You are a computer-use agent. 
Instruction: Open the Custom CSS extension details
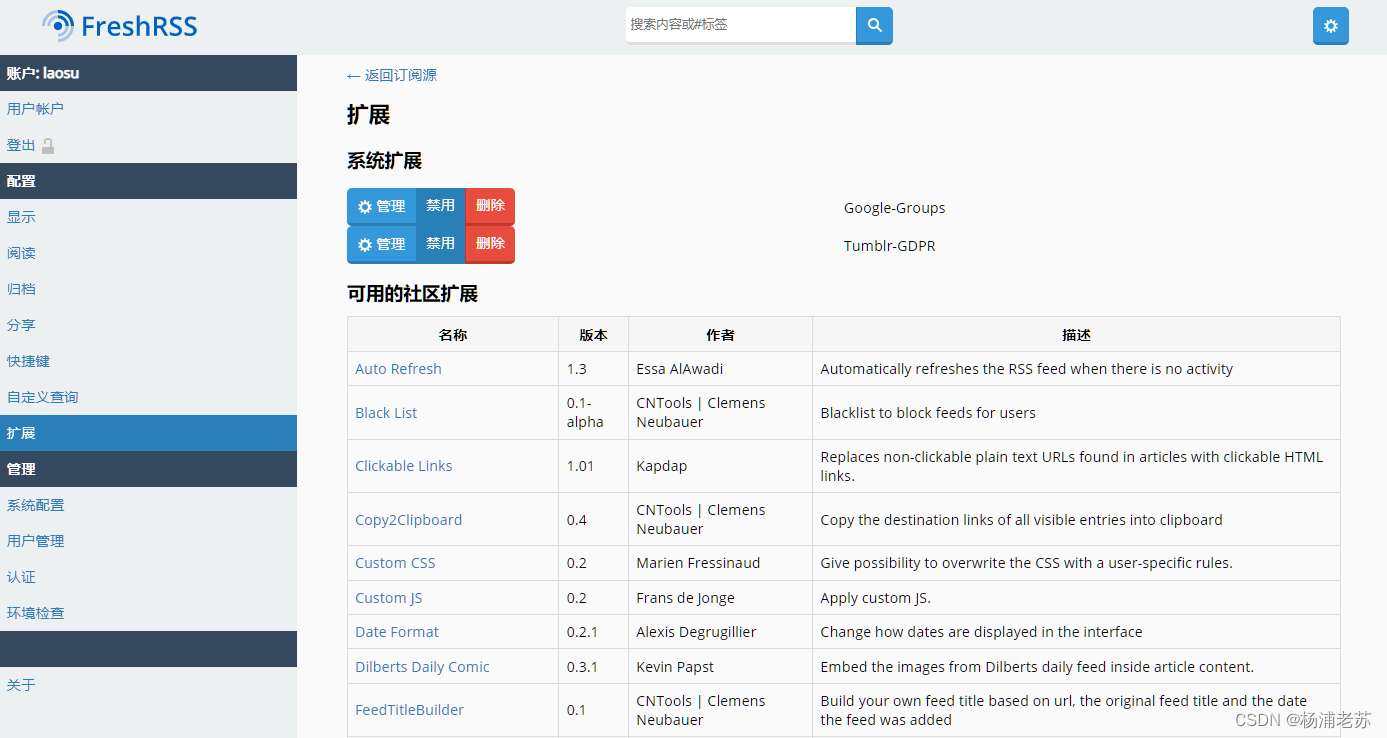click(395, 562)
